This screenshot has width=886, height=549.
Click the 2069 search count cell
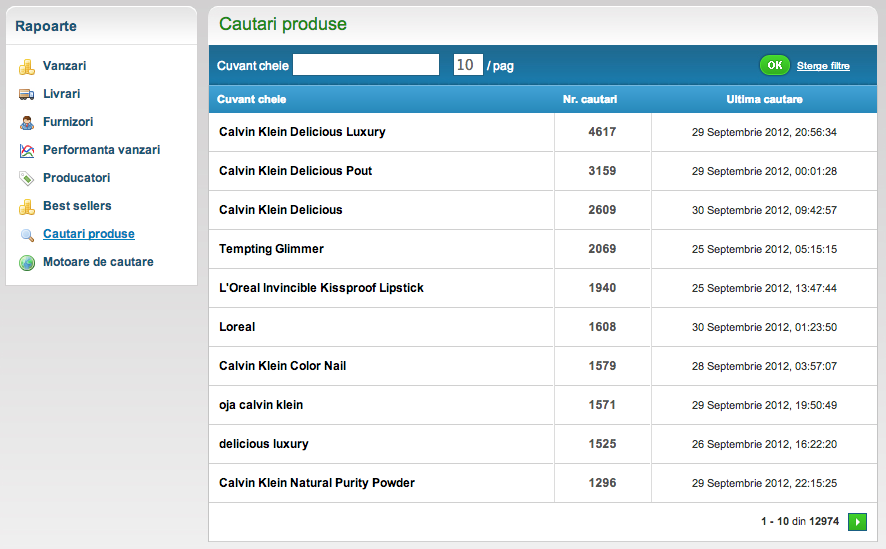tap(602, 249)
